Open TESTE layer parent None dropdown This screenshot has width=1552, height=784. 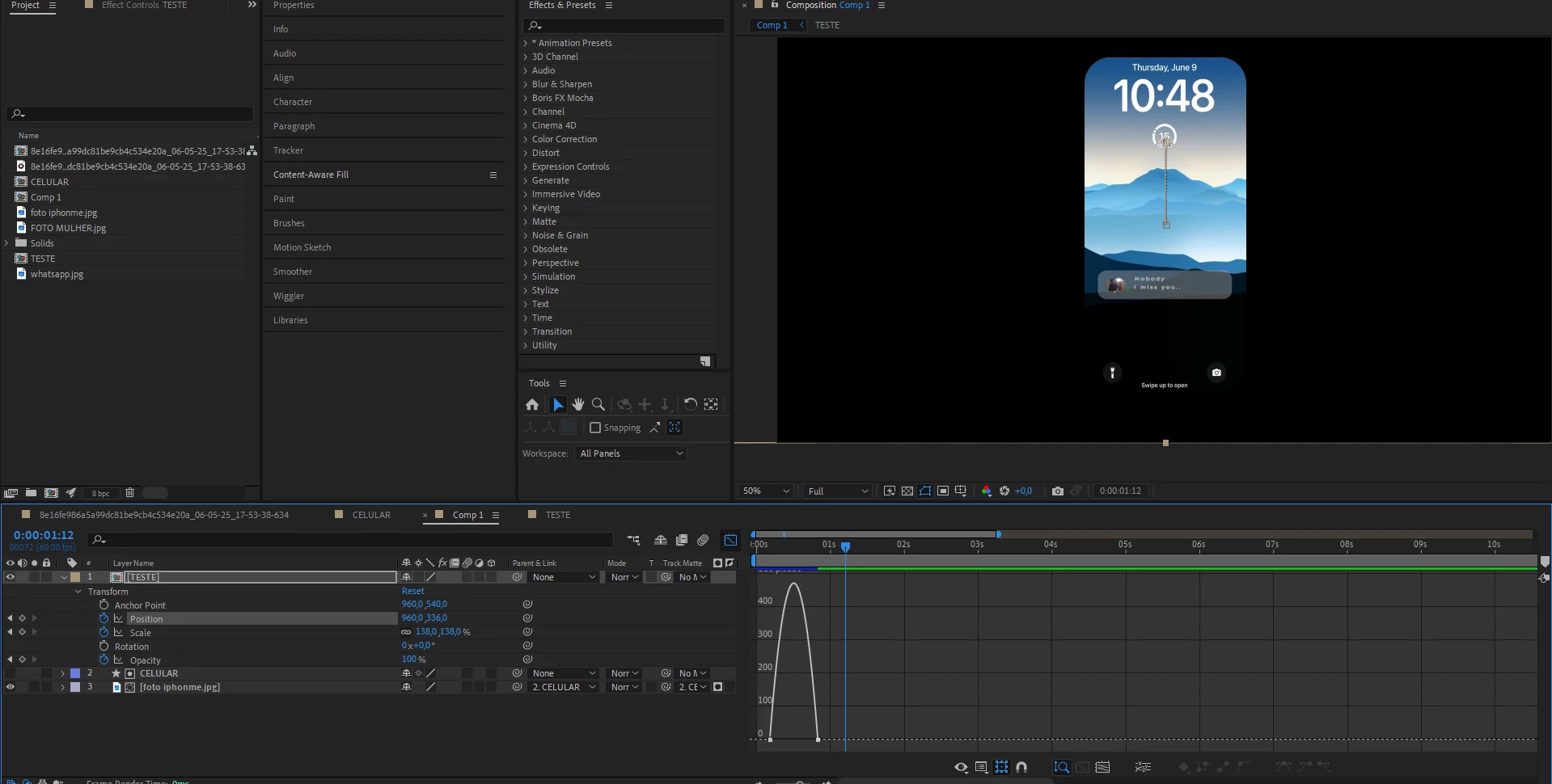[x=564, y=577]
